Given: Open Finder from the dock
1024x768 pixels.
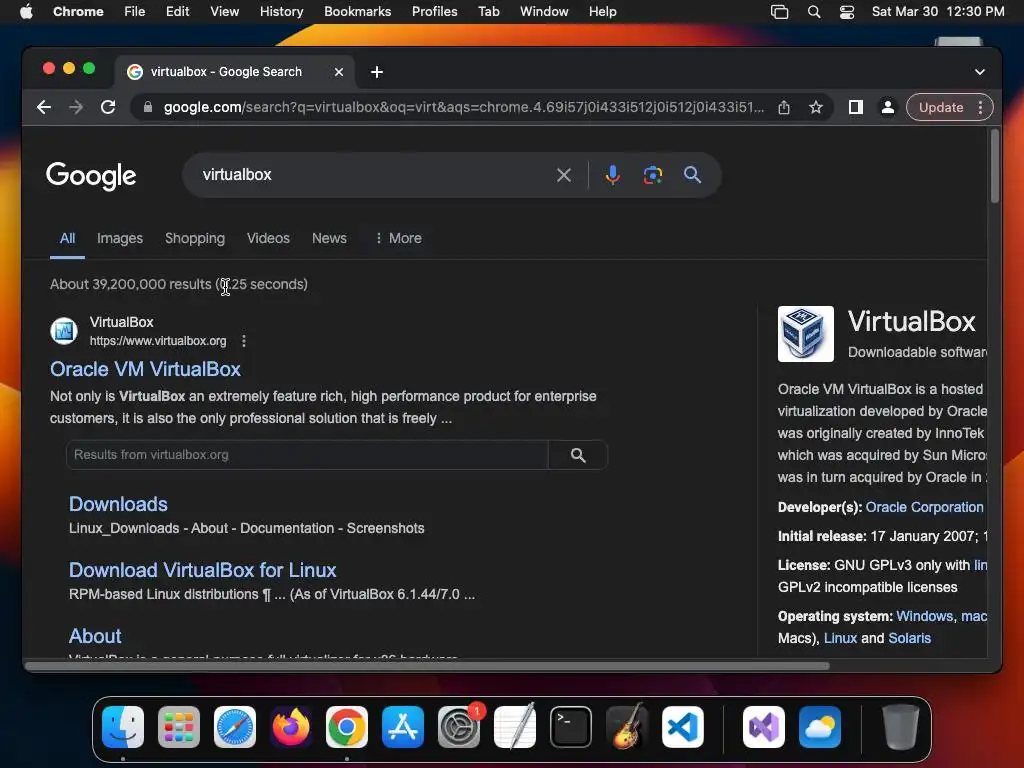Looking at the screenshot, I should pos(123,727).
